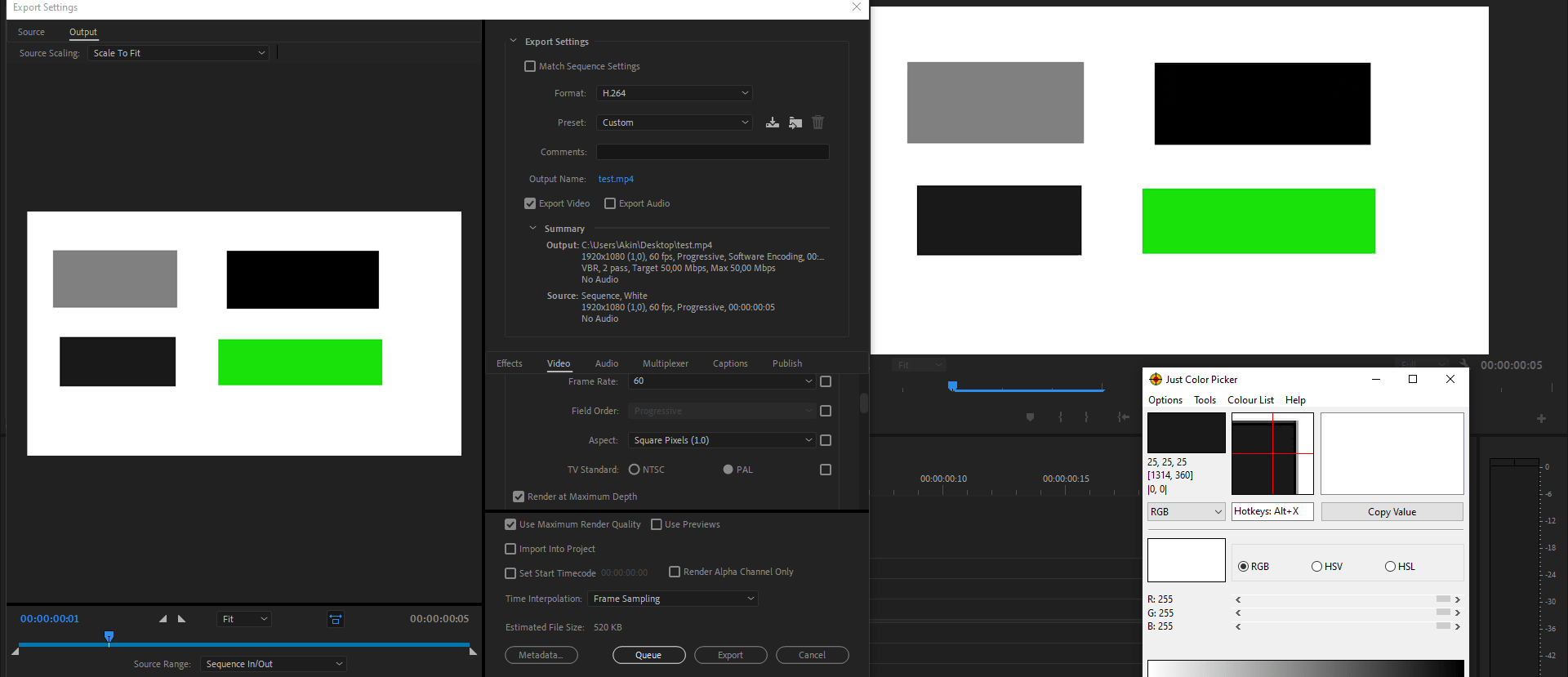Check Render Alpha Channel Only
Screen dimensions: 1568x677
[x=675, y=572]
